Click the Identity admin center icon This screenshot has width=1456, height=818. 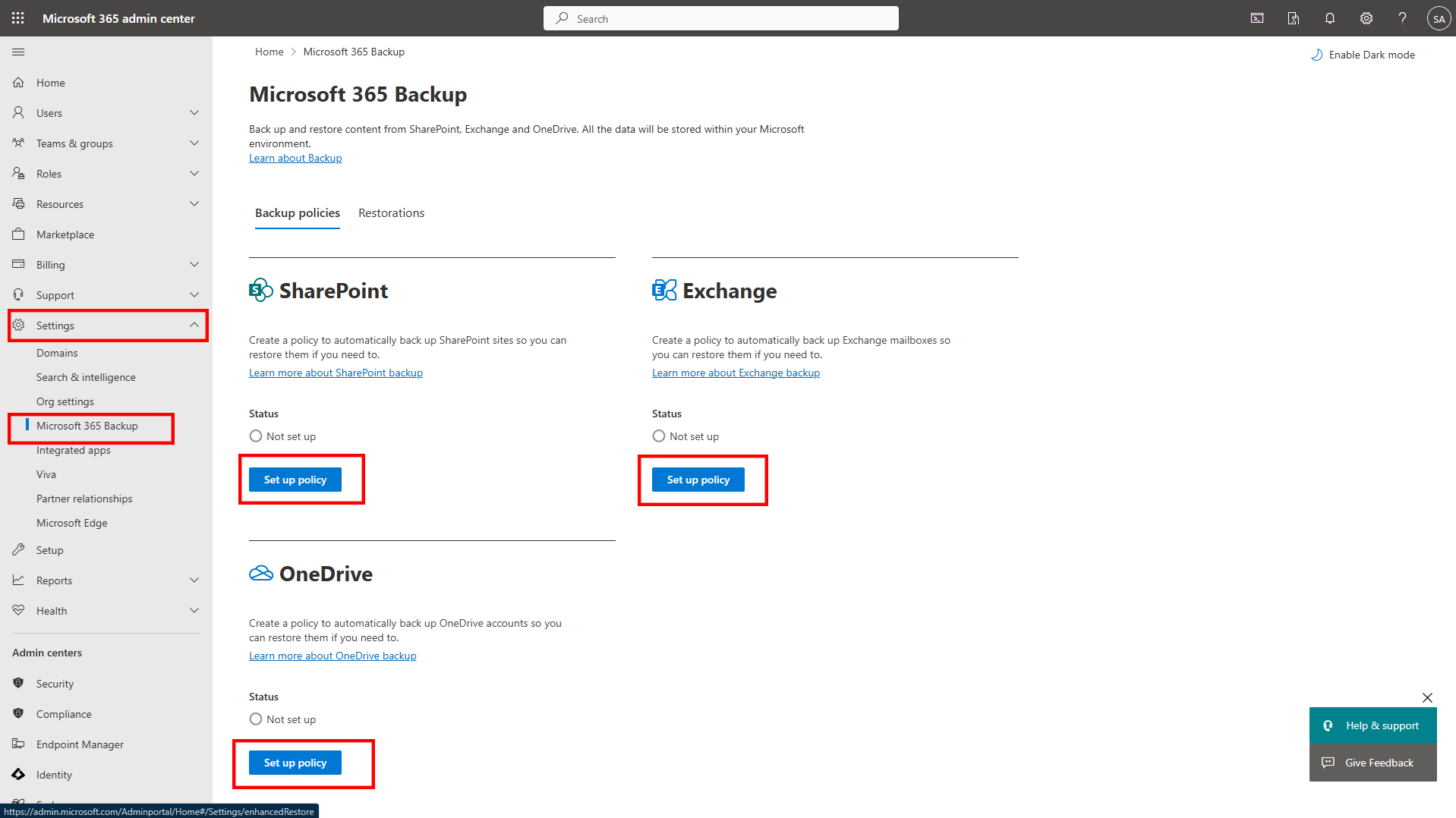18,774
